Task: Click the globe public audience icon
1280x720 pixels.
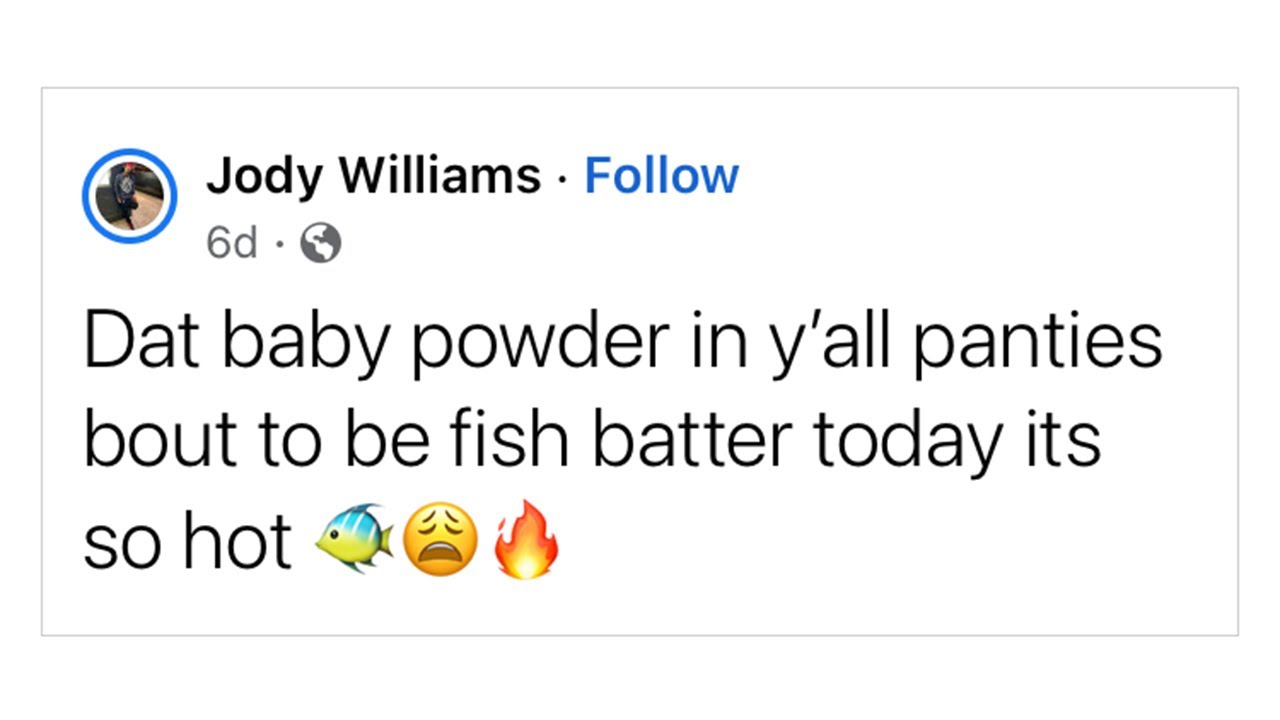Action: (x=321, y=242)
